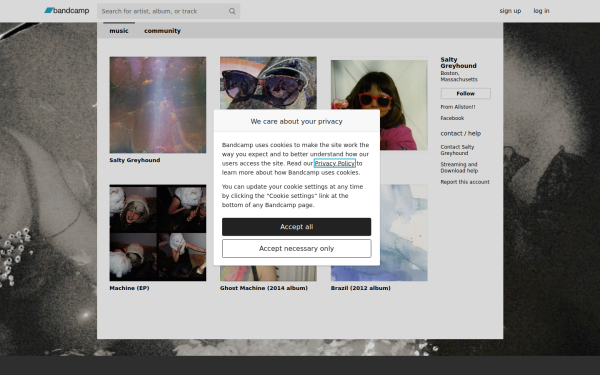Click the "From Allston!!" bio text
This screenshot has height=375, width=600.
point(458,107)
